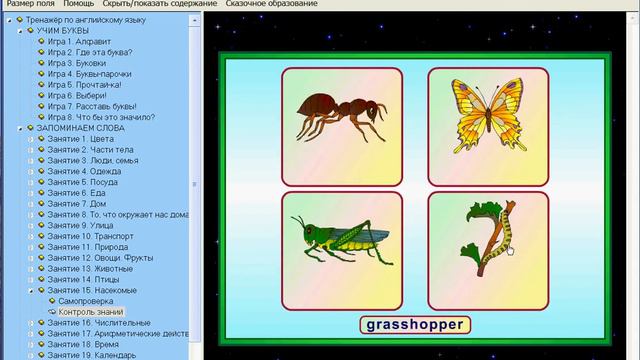Select the butterfly picture card
Viewport: 640px width, 360px height.
point(488,127)
